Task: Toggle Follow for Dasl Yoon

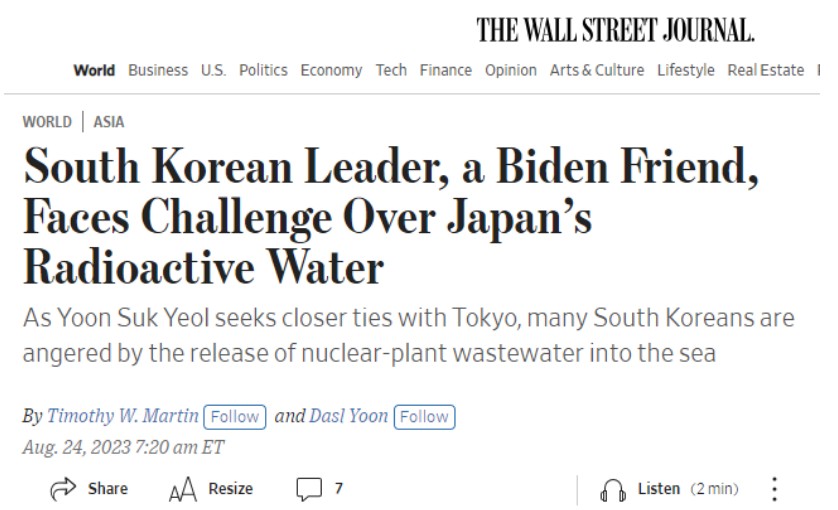Action: [424, 416]
